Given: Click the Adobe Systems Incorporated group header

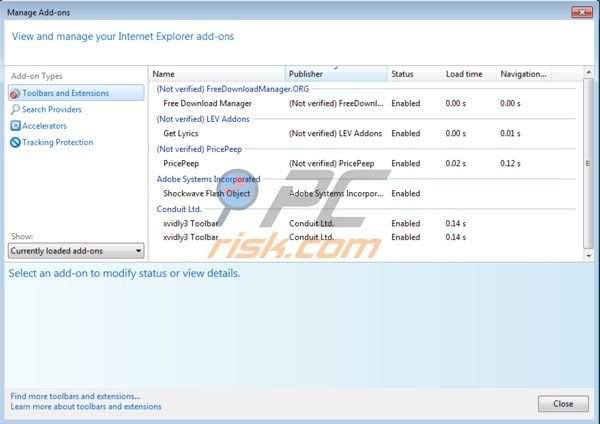Looking at the screenshot, I should tap(208, 179).
